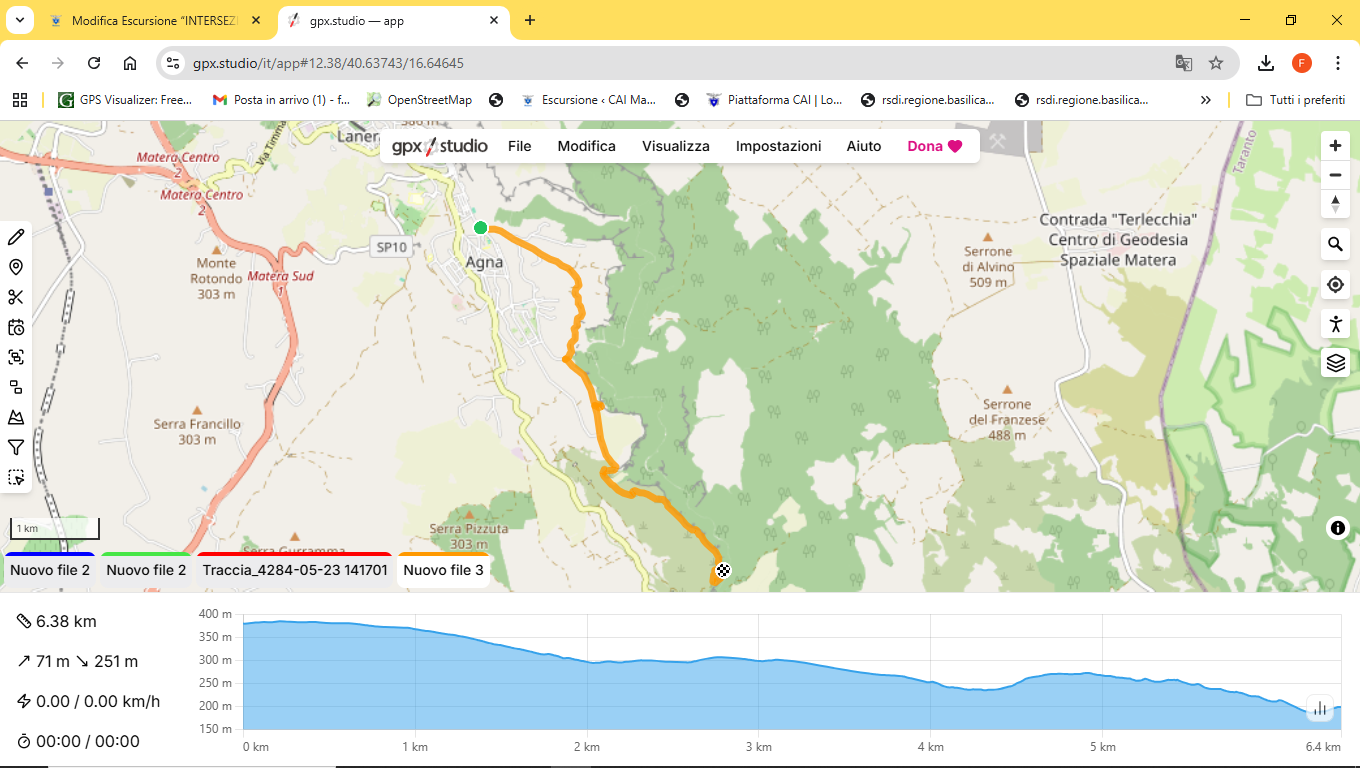Select the waypoint pin tool
This screenshot has height=768, width=1360.
[x=16, y=267]
